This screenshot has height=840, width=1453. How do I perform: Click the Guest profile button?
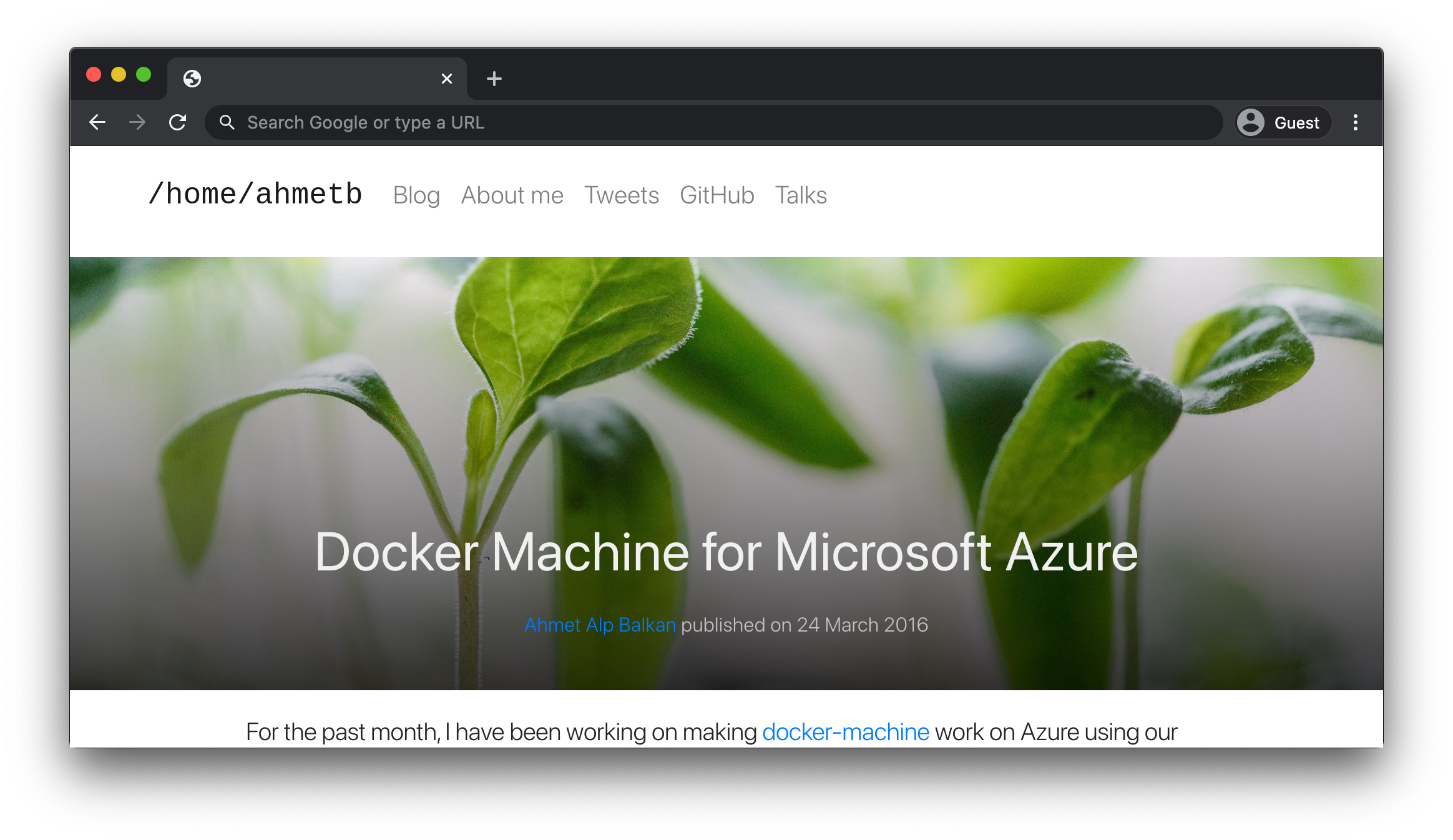(x=1283, y=122)
